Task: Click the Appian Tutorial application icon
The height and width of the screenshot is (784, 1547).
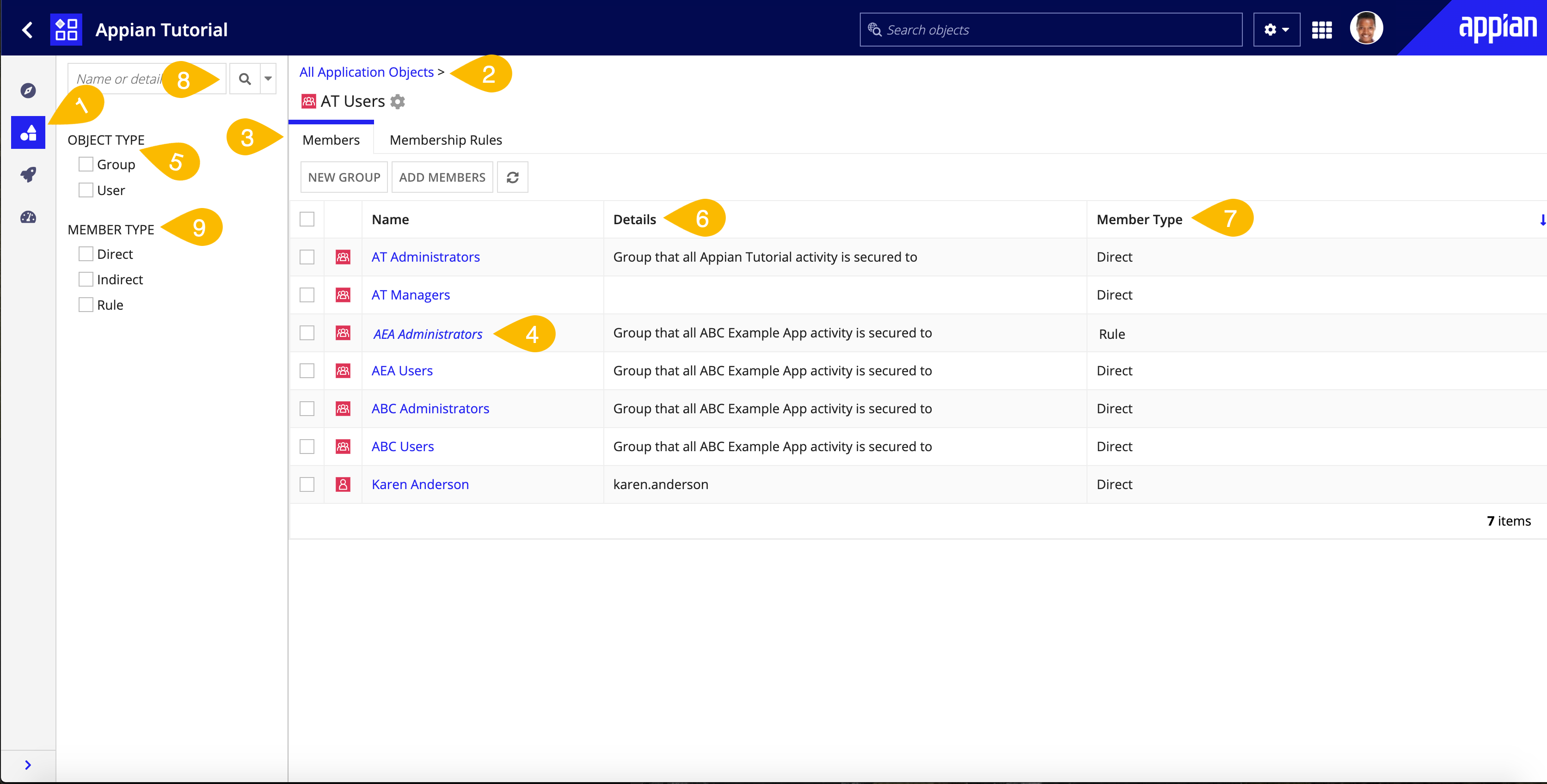Action: [x=66, y=30]
